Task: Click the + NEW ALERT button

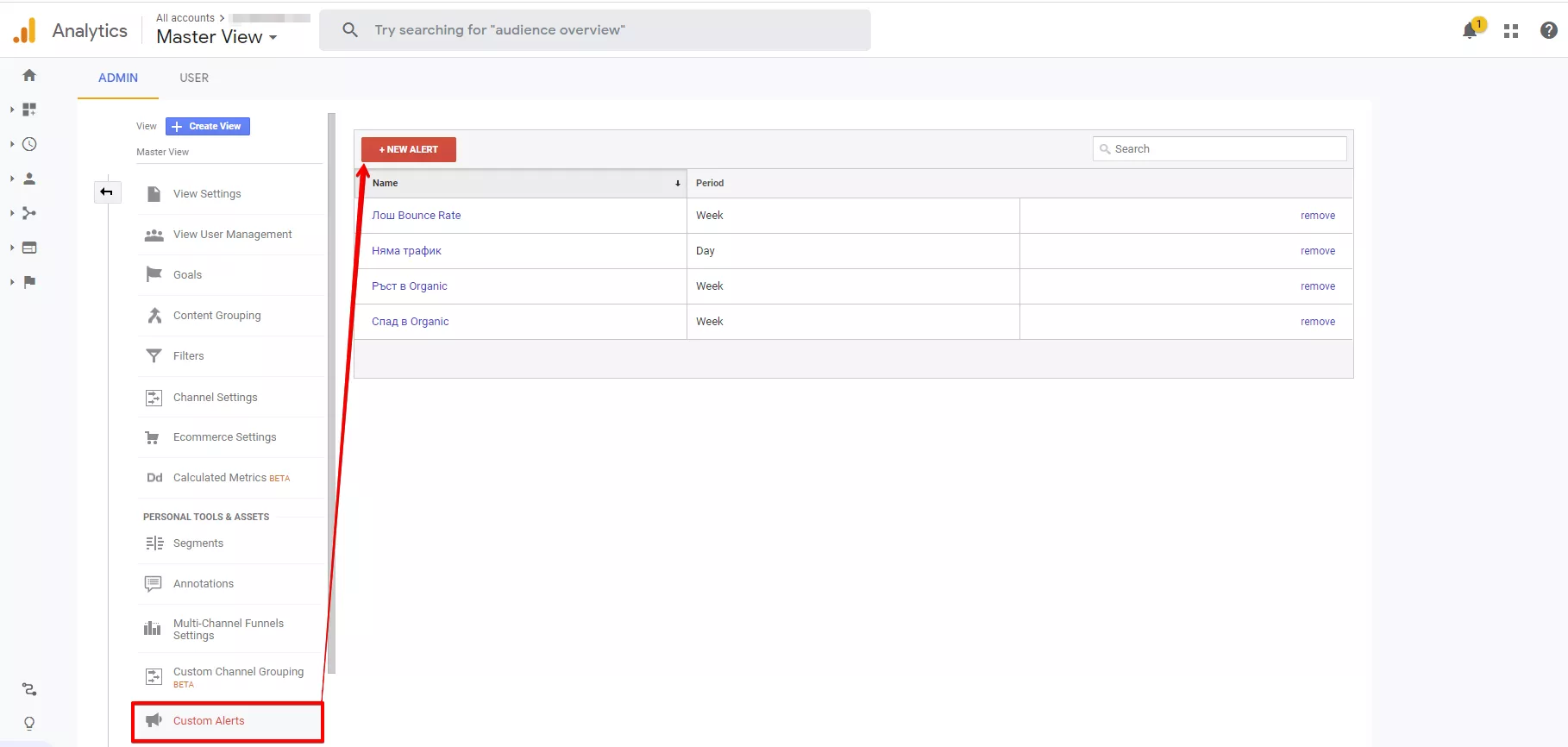Action: coord(409,149)
